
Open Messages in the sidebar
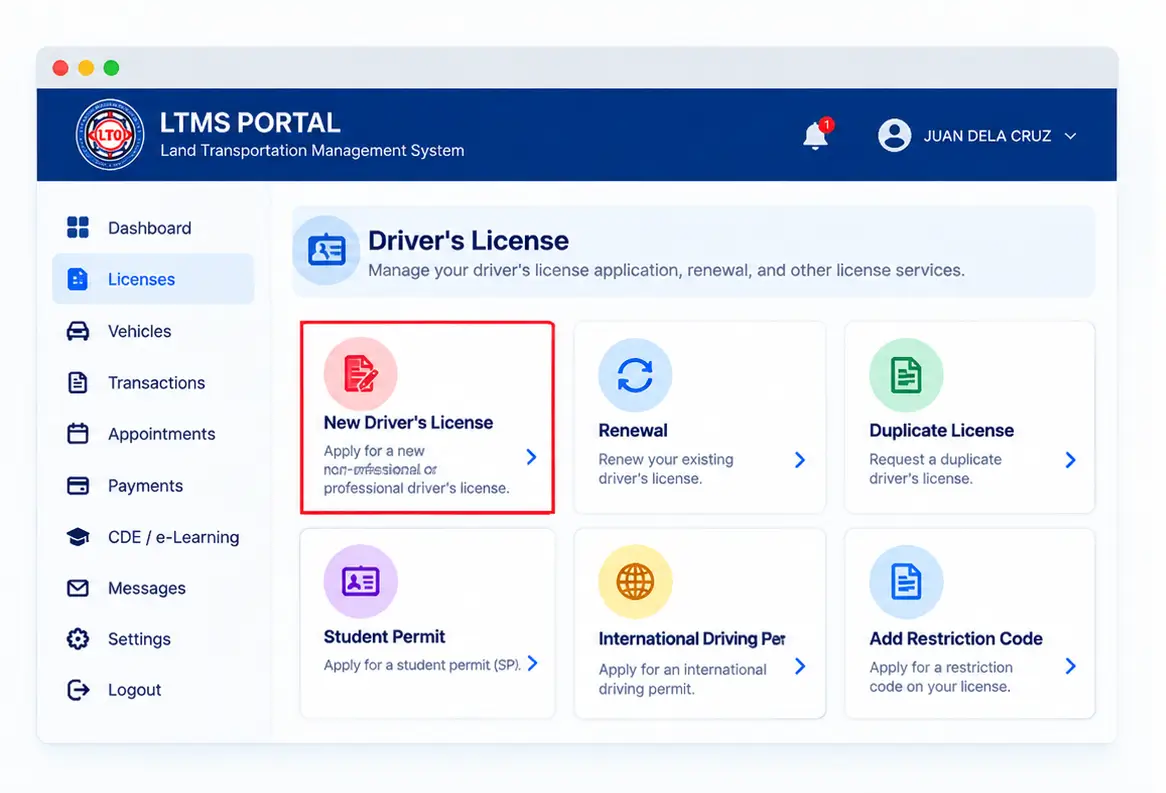[146, 588]
